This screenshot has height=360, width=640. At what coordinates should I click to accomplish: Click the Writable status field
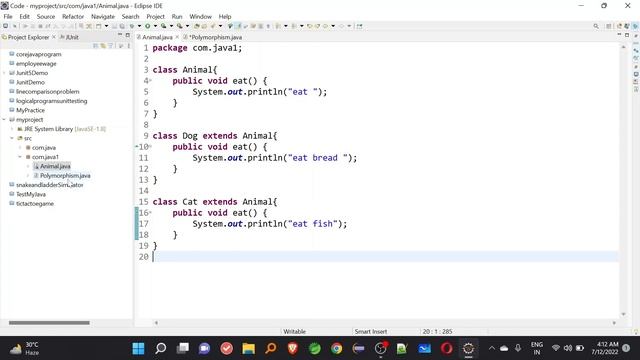click(x=295, y=331)
